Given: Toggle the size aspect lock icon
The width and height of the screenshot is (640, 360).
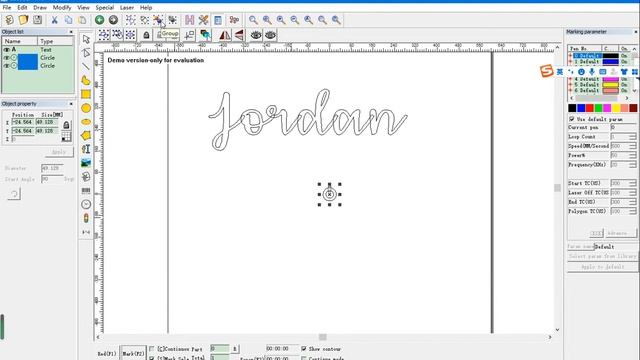Looking at the screenshot, I should point(66,125).
